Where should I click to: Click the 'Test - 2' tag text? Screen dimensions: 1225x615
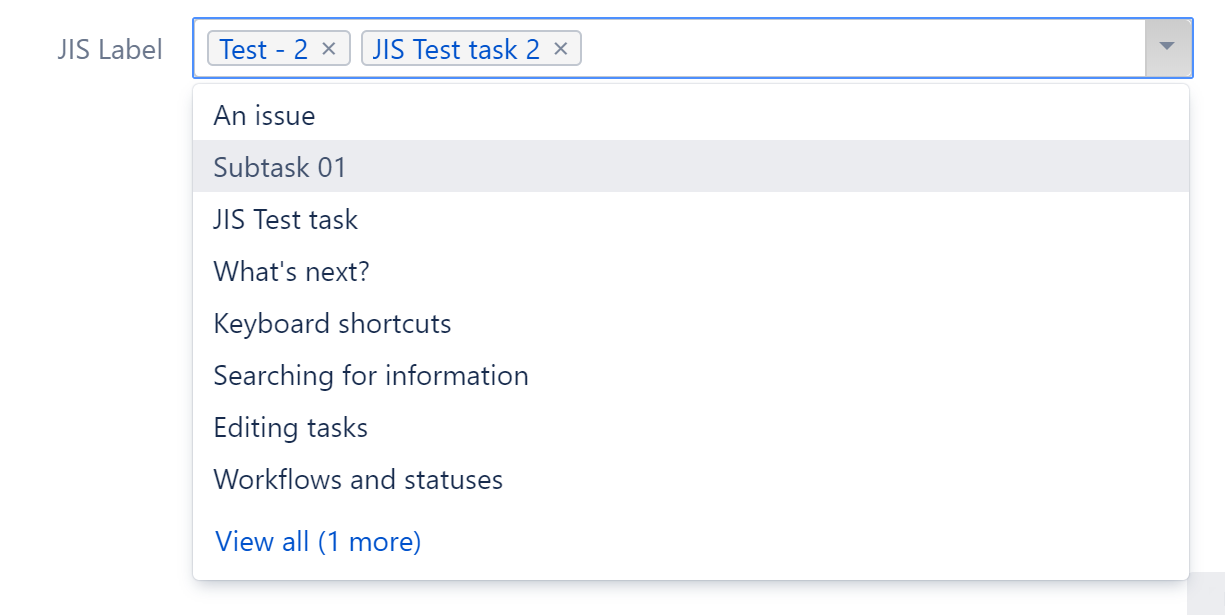263,49
